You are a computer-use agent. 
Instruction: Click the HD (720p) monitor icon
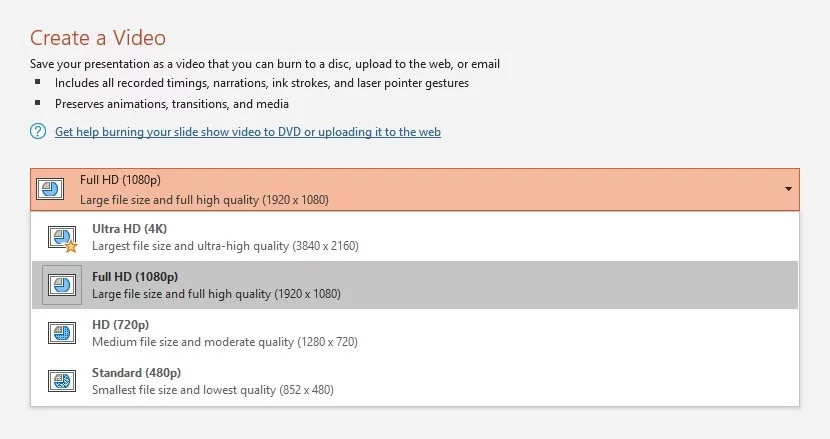(62, 333)
